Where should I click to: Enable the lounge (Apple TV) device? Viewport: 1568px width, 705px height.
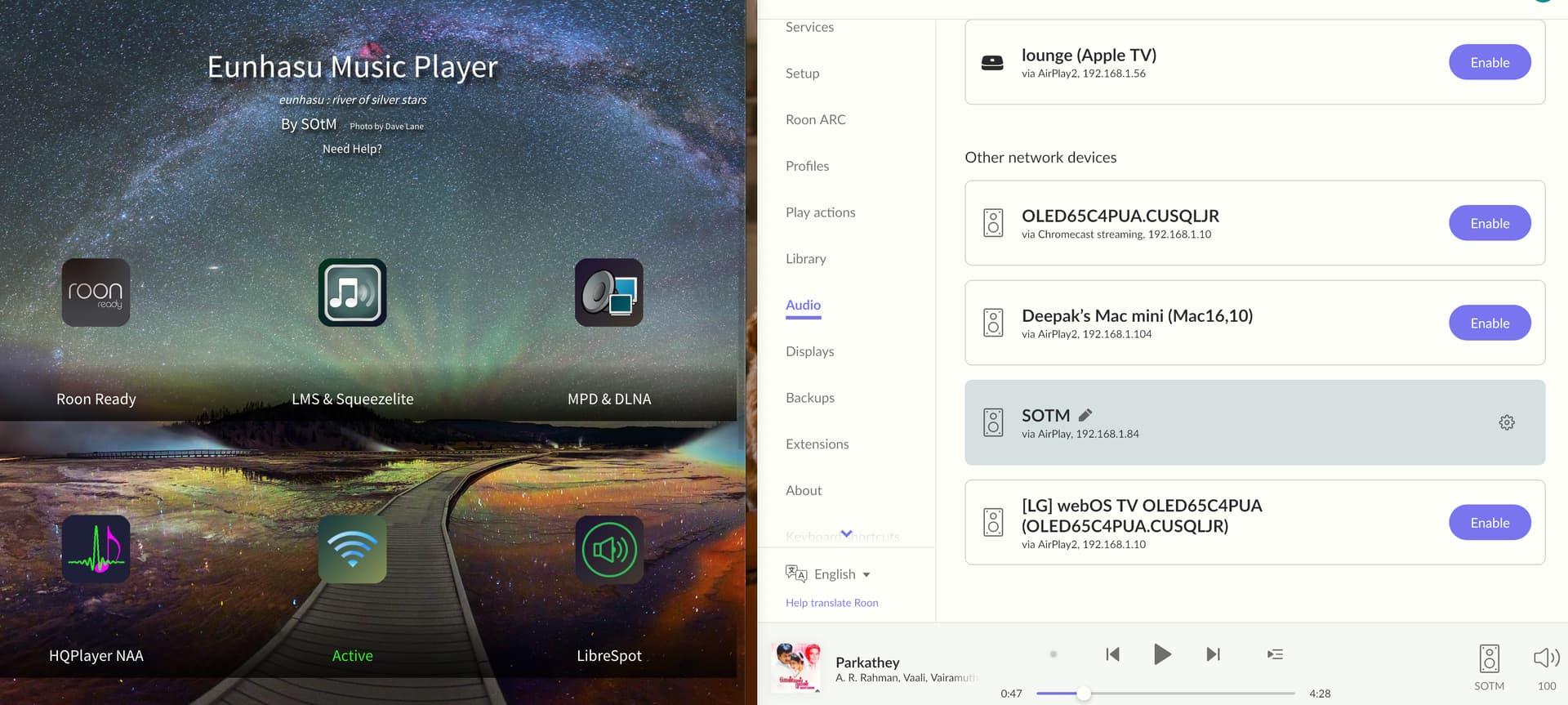click(1490, 62)
